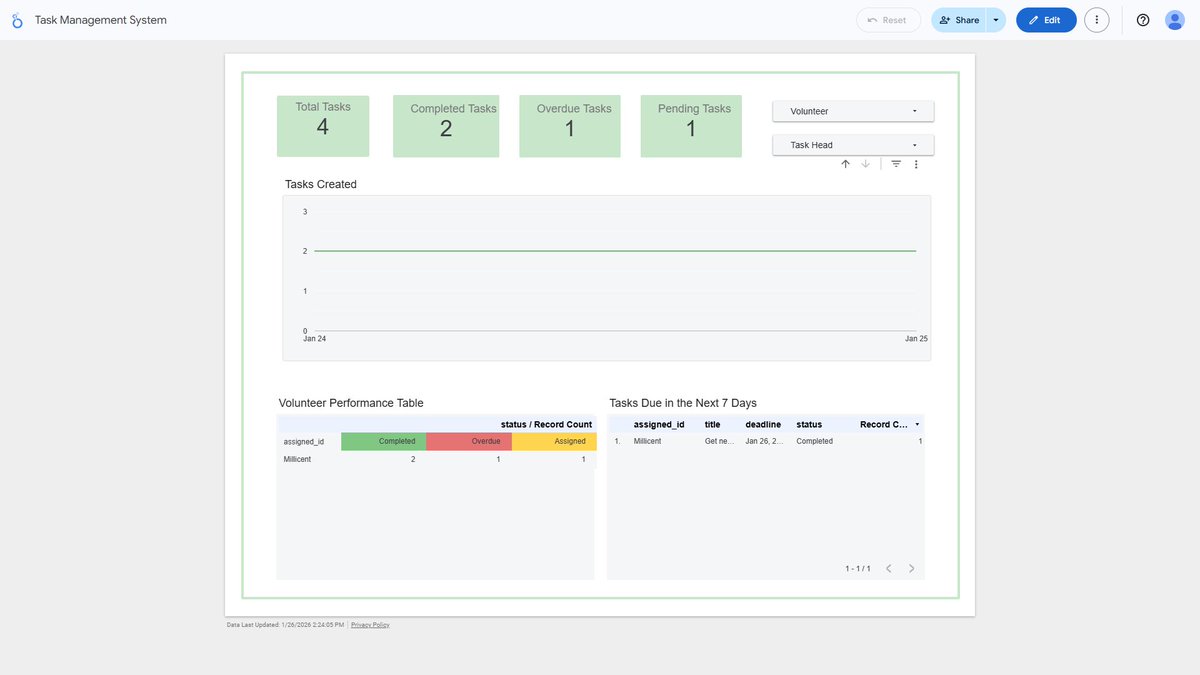Click Millicent's Completed count of 2
Image resolution: width=1200 pixels, height=675 pixels.
click(x=413, y=459)
